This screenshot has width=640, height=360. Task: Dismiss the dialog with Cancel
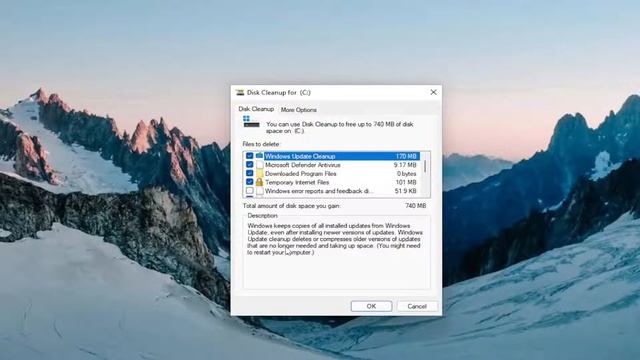[417, 306]
